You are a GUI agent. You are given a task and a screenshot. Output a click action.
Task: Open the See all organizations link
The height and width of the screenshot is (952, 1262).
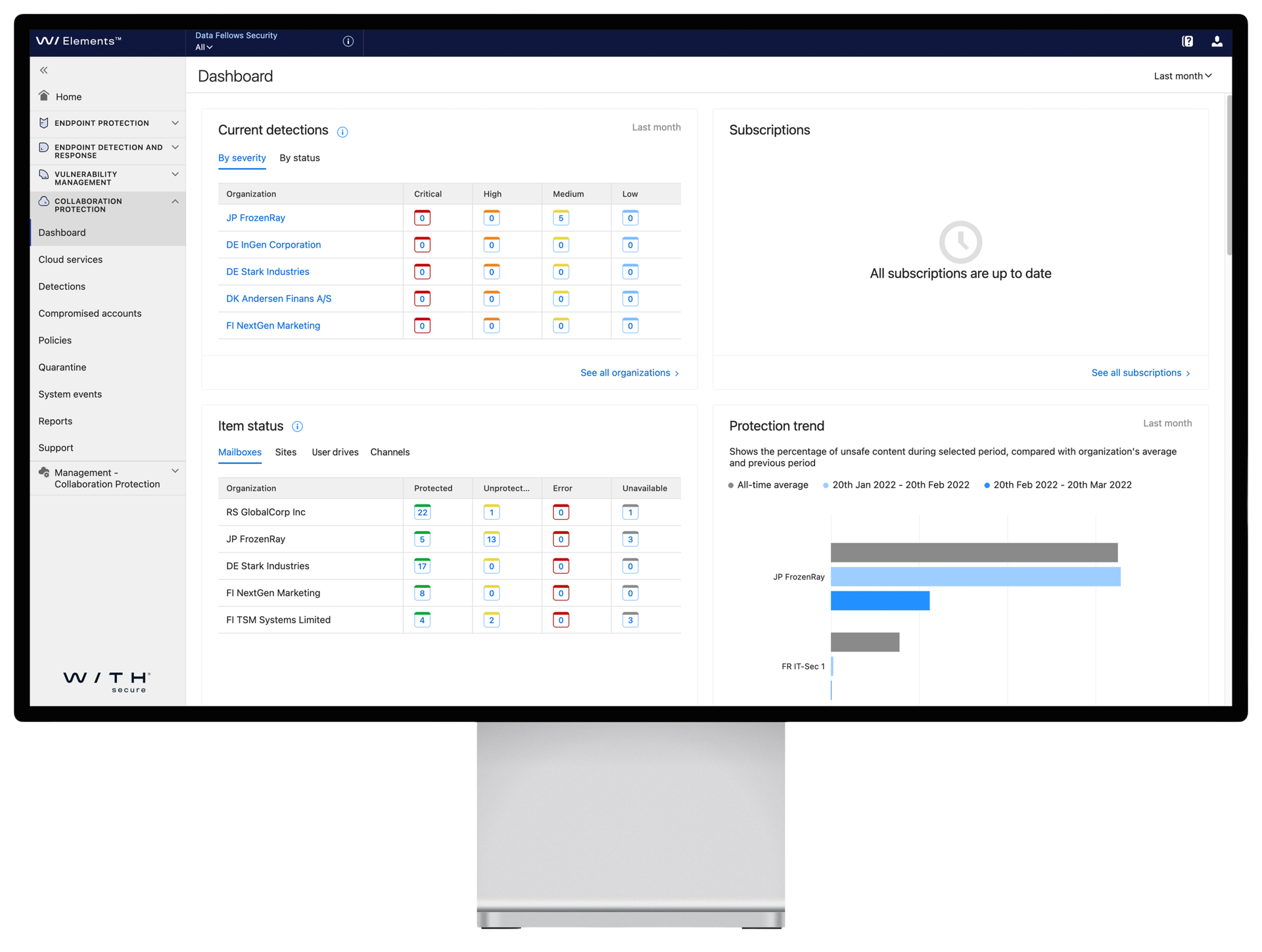coord(625,373)
